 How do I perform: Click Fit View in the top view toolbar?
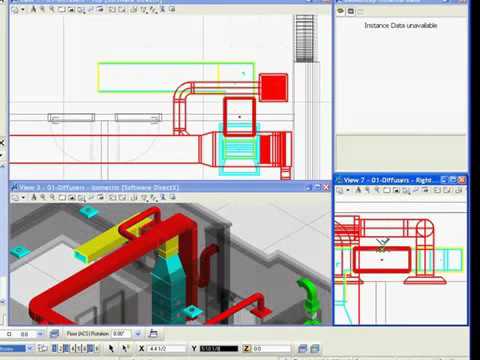coord(71,9)
